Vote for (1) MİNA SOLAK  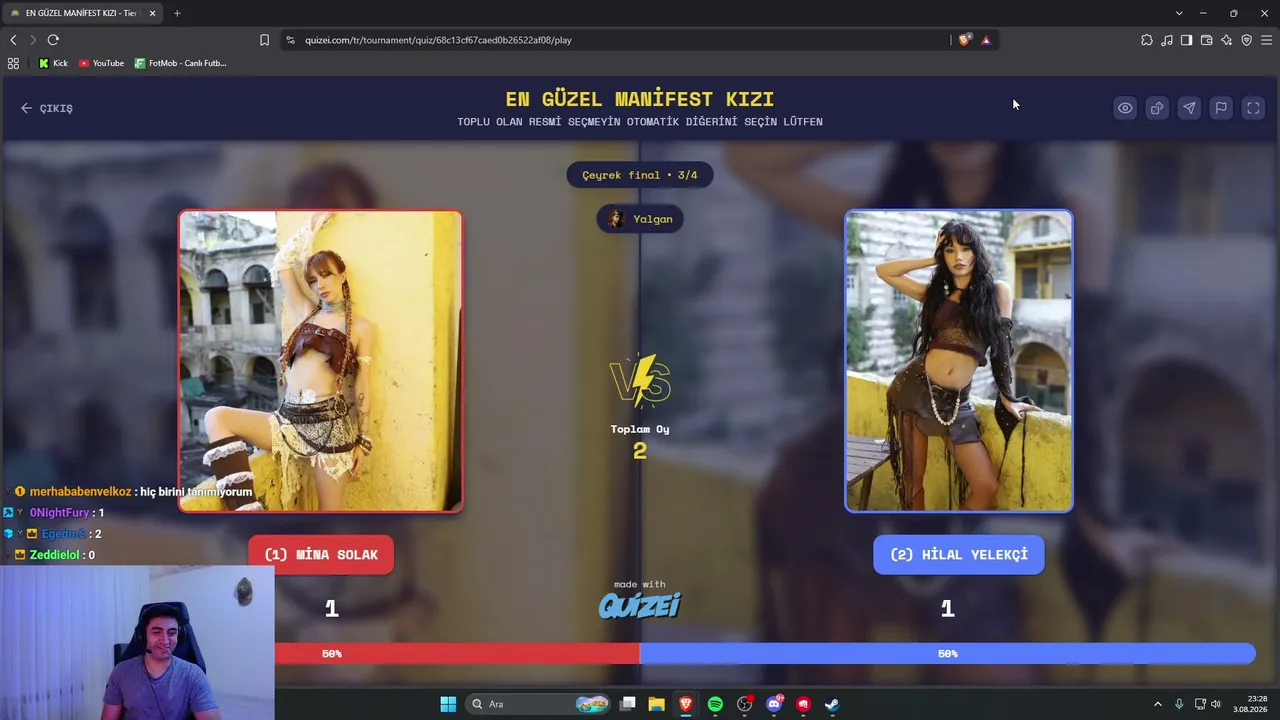[x=321, y=555]
